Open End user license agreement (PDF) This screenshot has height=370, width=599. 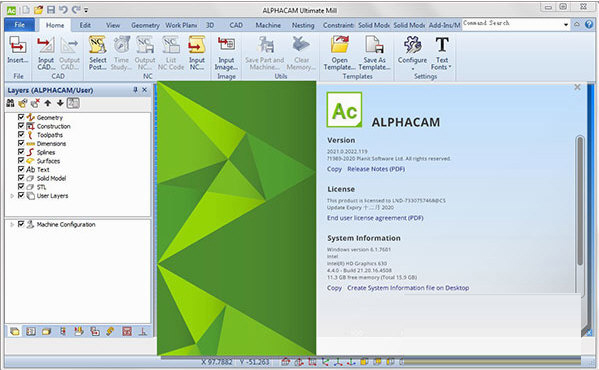click(x=375, y=218)
